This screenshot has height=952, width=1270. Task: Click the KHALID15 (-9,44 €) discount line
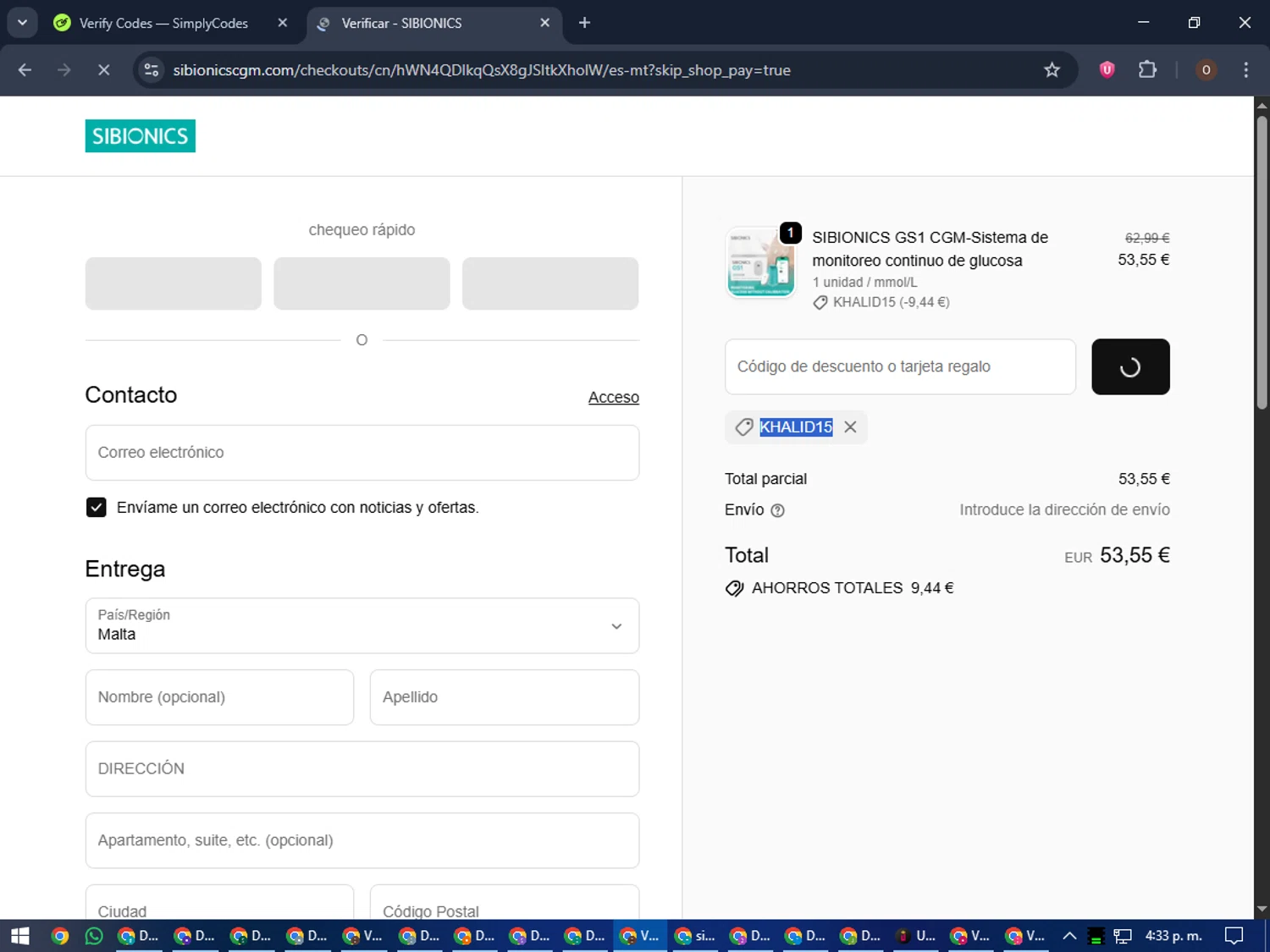pos(891,303)
